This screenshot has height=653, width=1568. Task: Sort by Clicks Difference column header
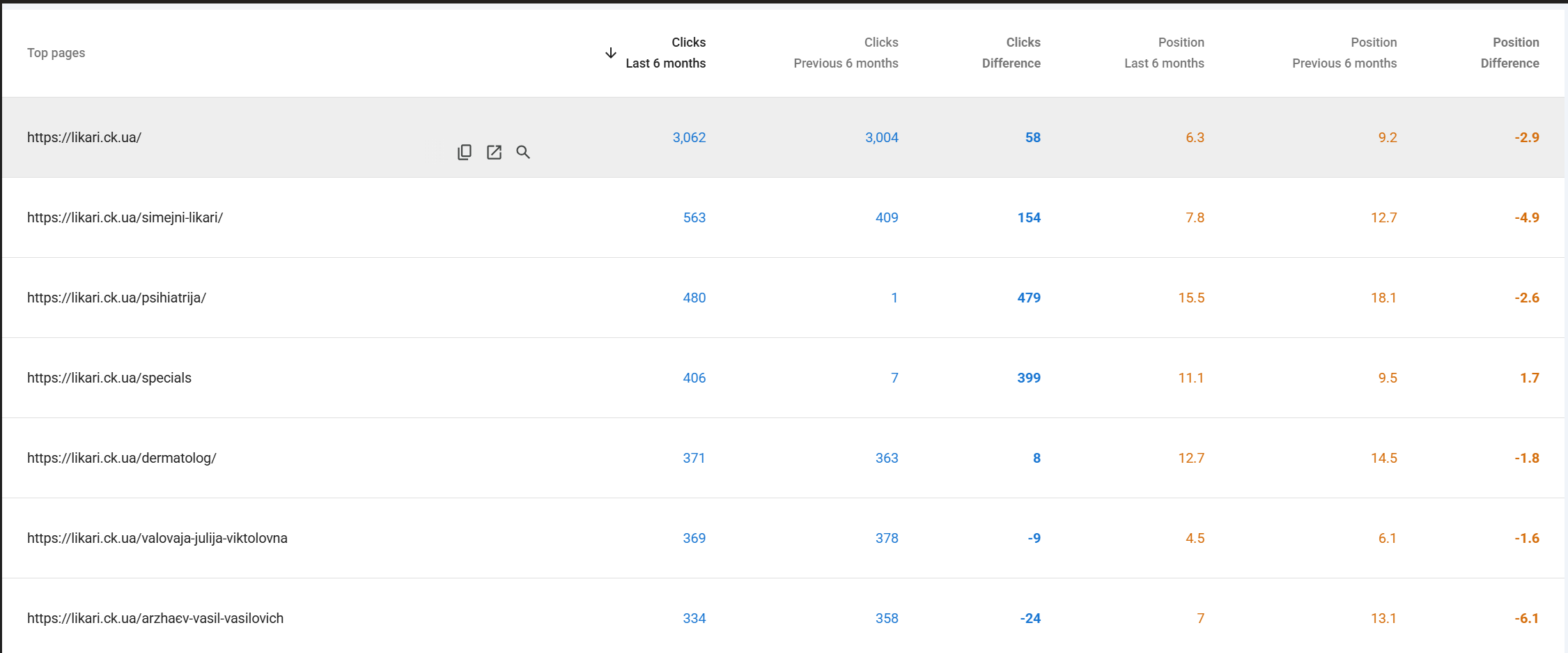click(1011, 53)
